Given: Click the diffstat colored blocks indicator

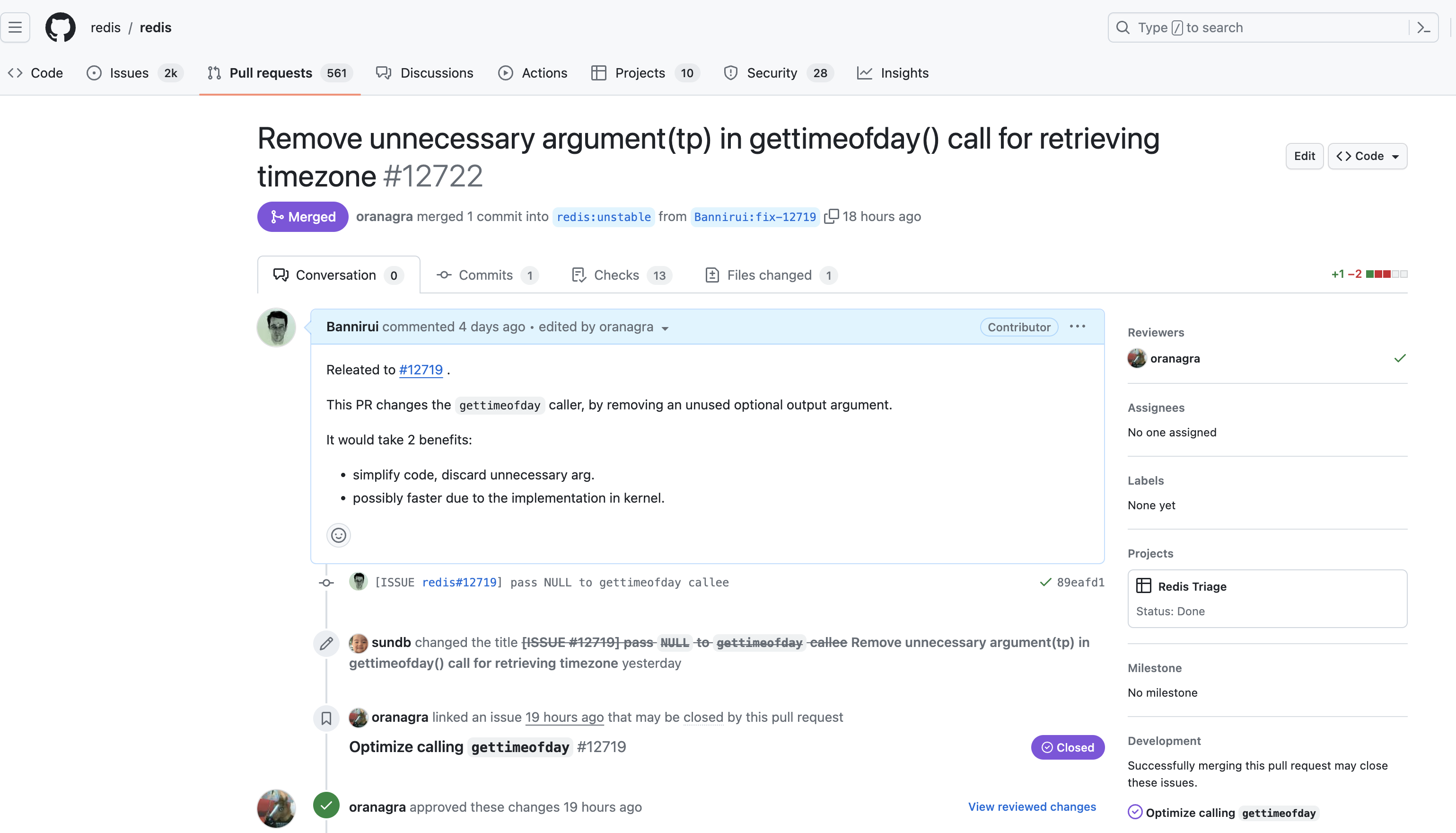Looking at the screenshot, I should pyautogui.click(x=1386, y=274).
